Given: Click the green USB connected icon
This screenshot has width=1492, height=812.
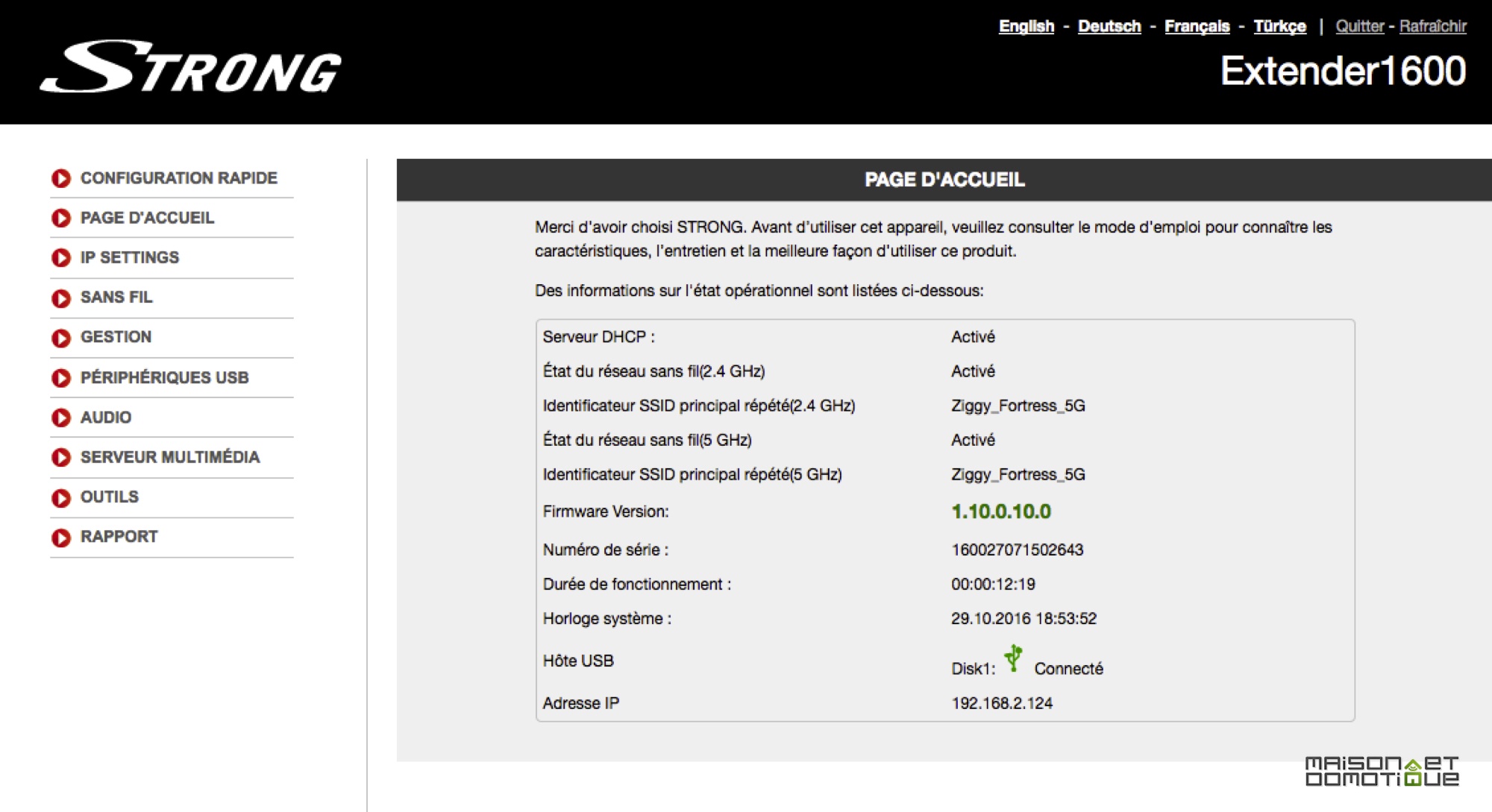Looking at the screenshot, I should tap(1013, 658).
